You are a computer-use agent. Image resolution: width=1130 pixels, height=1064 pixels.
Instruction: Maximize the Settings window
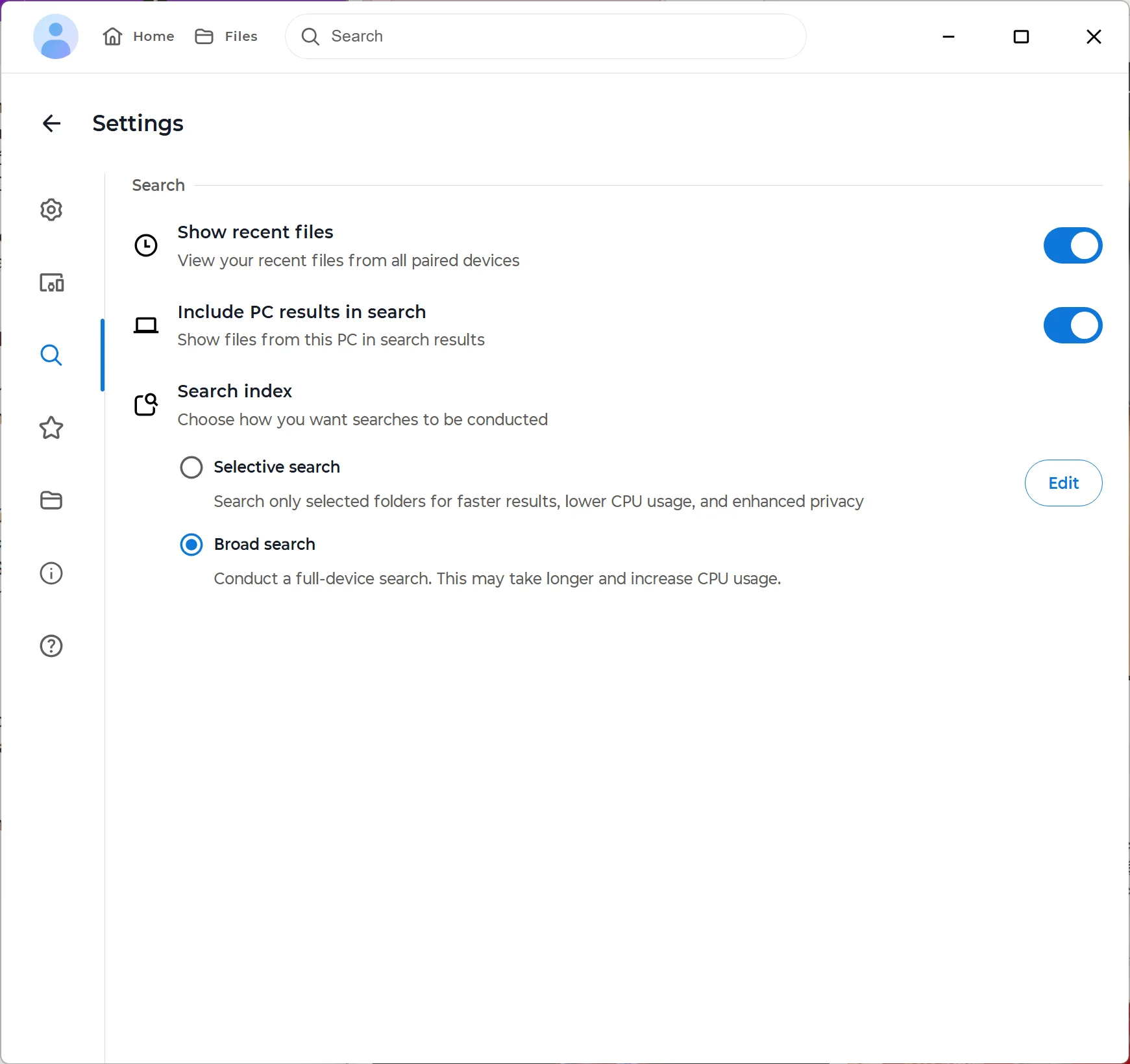(1021, 36)
